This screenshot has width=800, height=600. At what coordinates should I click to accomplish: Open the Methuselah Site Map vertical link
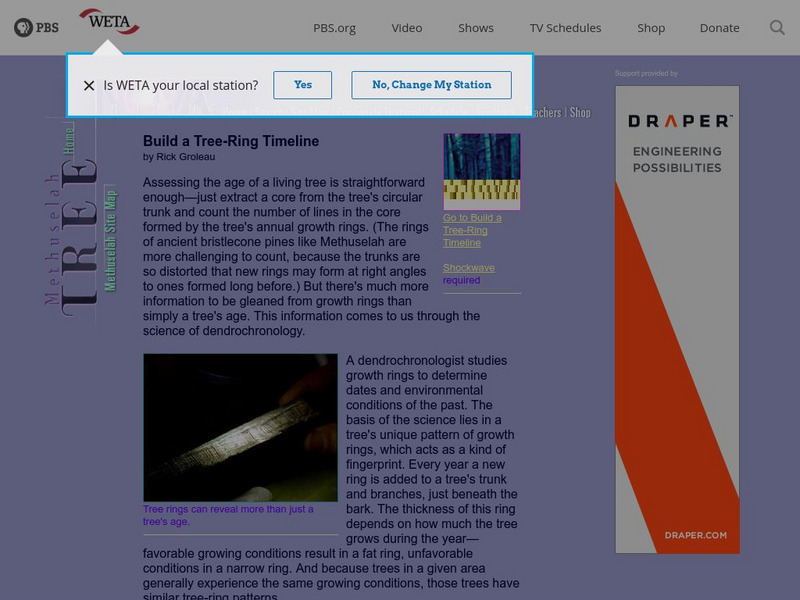point(110,240)
